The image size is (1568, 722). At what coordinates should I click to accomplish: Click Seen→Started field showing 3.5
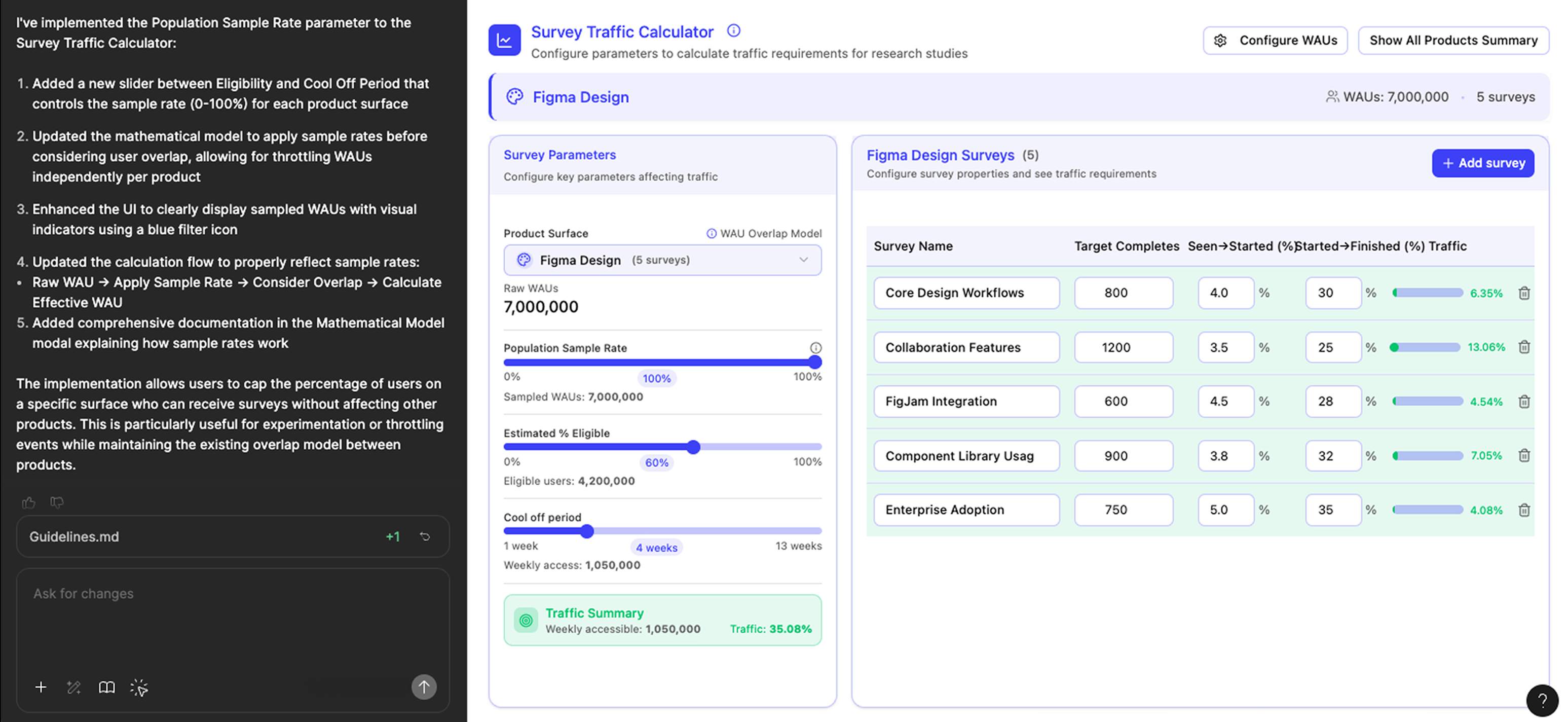click(x=1225, y=347)
